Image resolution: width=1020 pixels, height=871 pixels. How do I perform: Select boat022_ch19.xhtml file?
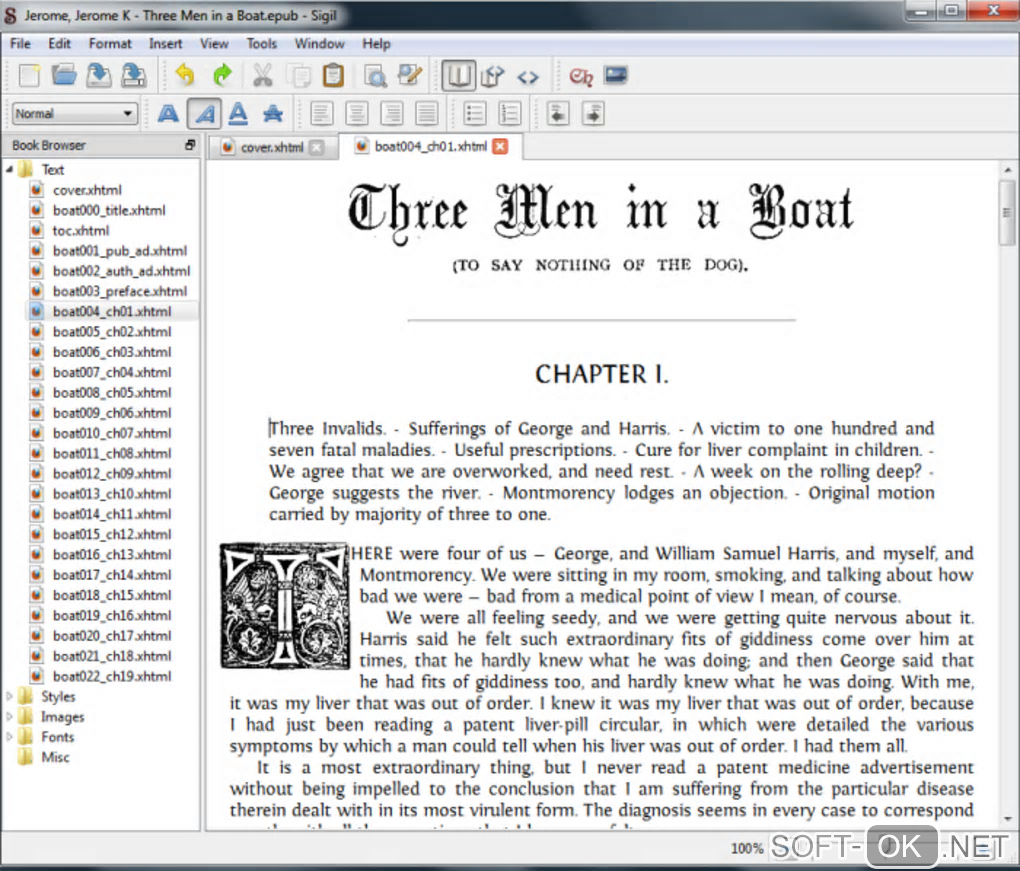(x=112, y=676)
